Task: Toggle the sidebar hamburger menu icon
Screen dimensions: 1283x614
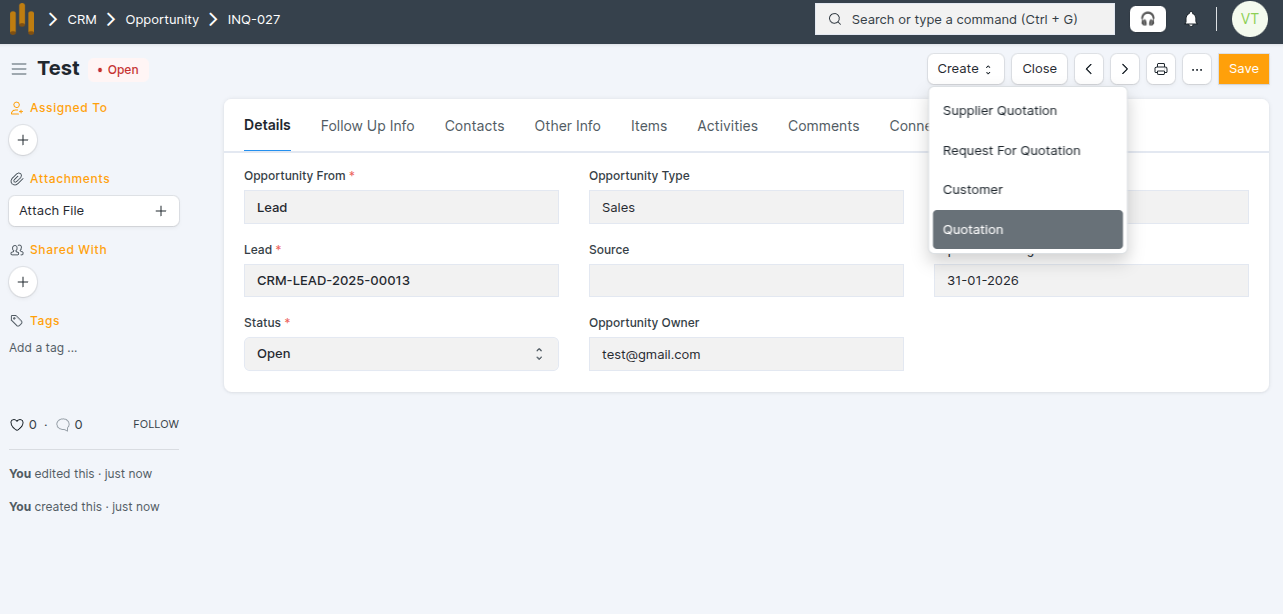Action: coord(19,69)
